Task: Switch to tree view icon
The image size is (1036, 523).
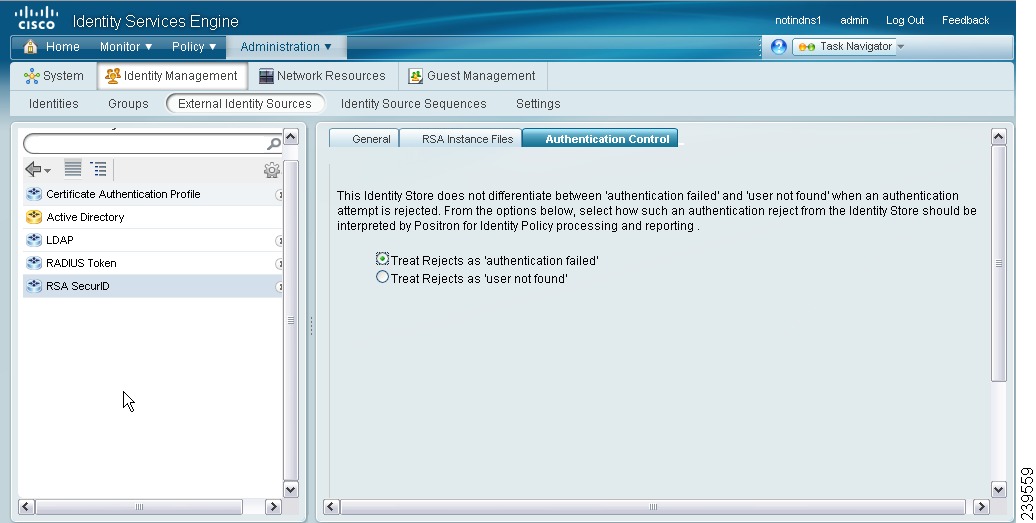Action: (98, 168)
